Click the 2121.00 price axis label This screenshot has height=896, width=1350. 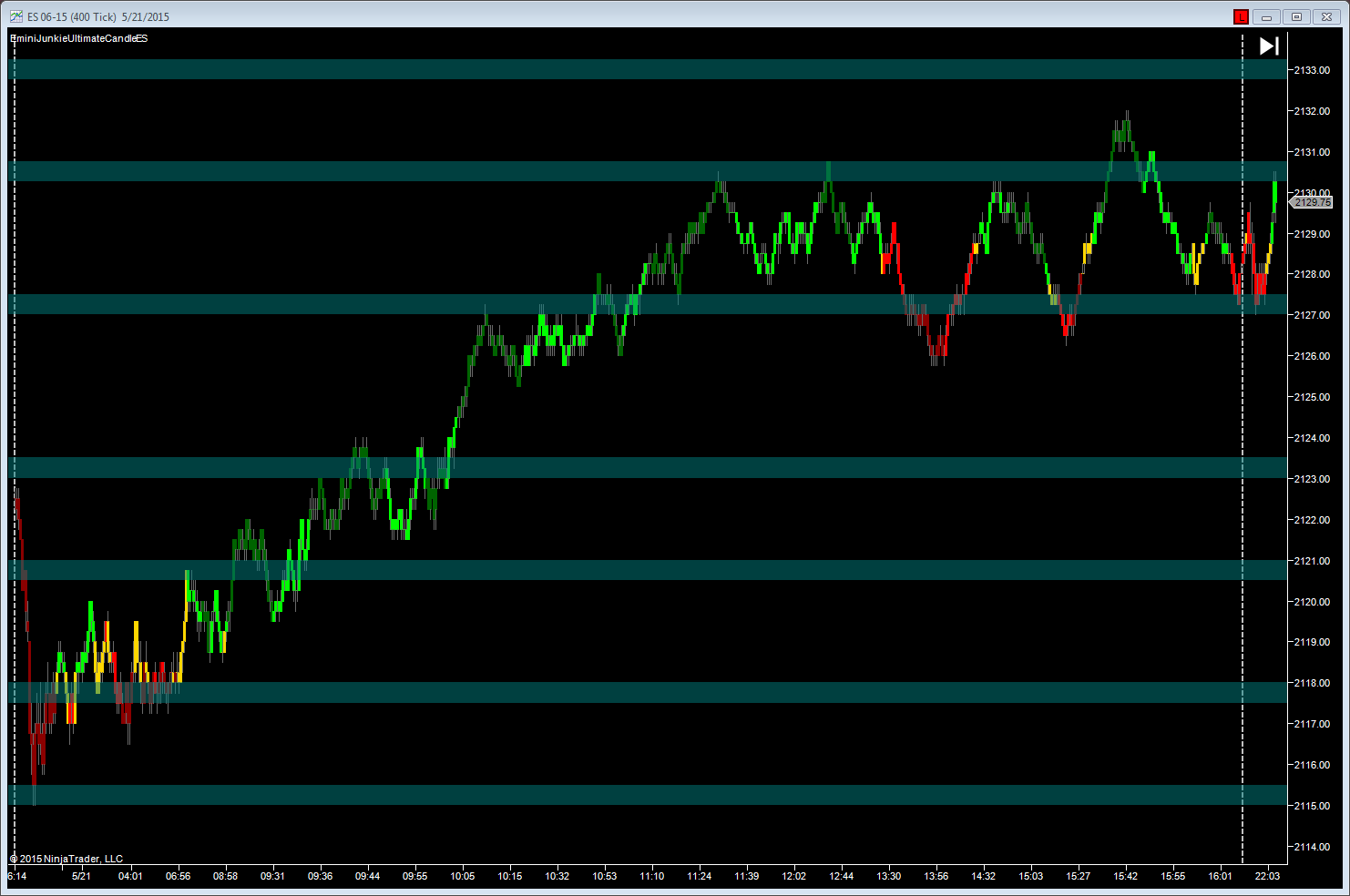pyautogui.click(x=1312, y=561)
